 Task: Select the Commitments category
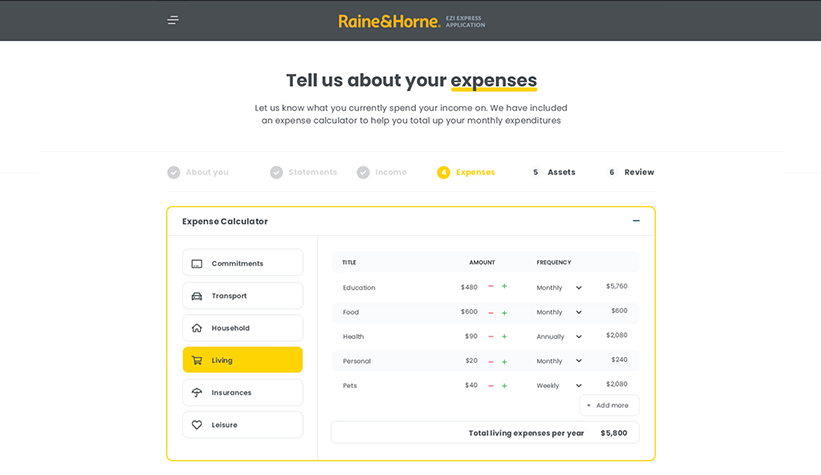click(x=242, y=263)
